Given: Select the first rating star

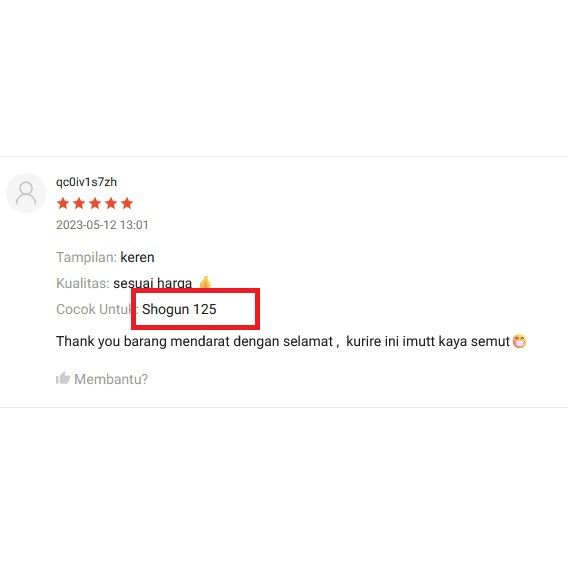Looking at the screenshot, I should [63, 203].
